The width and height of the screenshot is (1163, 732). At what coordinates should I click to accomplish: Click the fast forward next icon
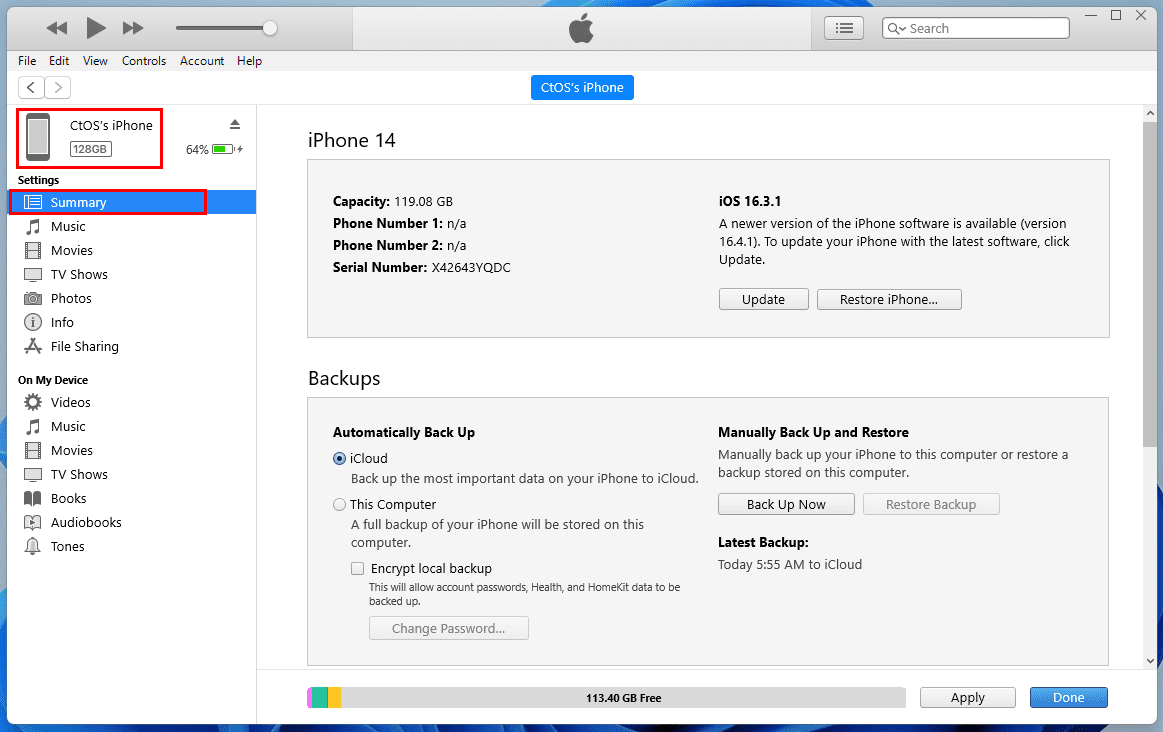point(133,28)
